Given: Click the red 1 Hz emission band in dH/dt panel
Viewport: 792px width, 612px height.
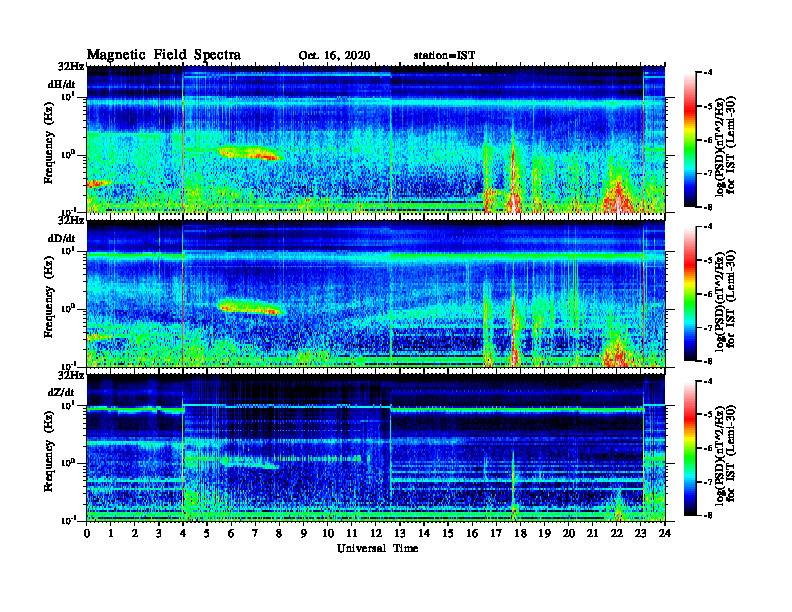Looking at the screenshot, I should (250, 153).
